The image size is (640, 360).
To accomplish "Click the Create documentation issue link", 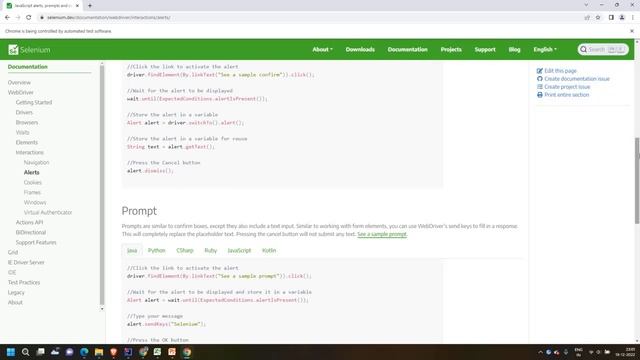I will pyautogui.click(x=577, y=79).
